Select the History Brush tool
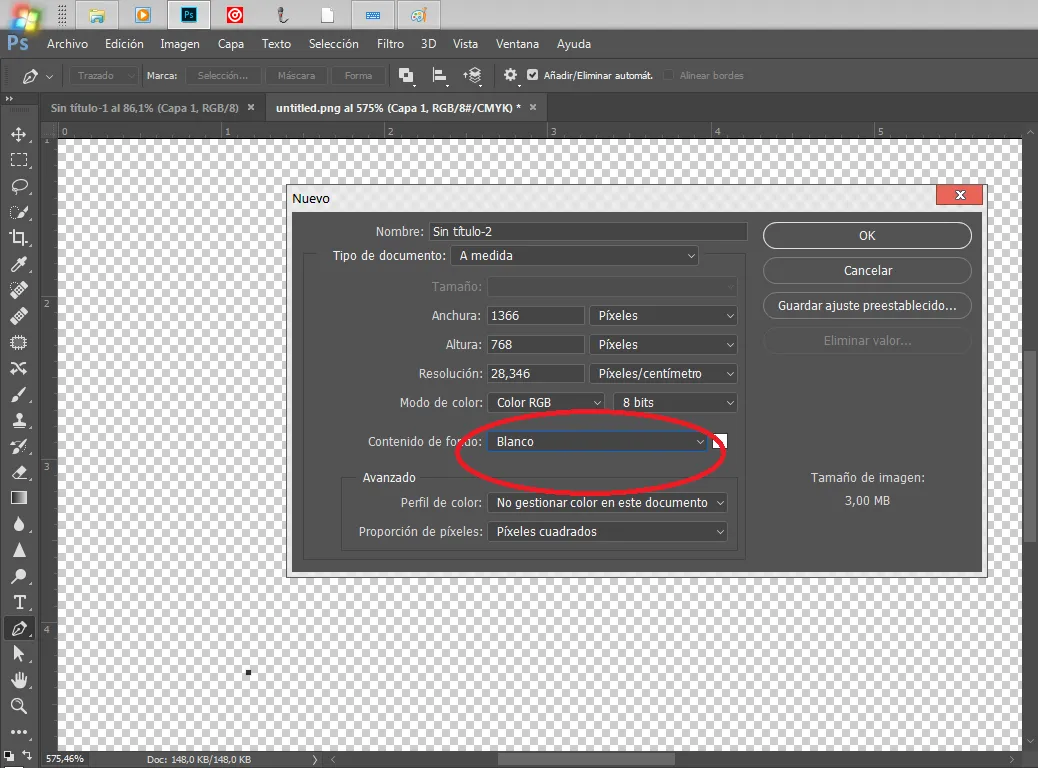This screenshot has width=1038, height=768. [x=19, y=446]
